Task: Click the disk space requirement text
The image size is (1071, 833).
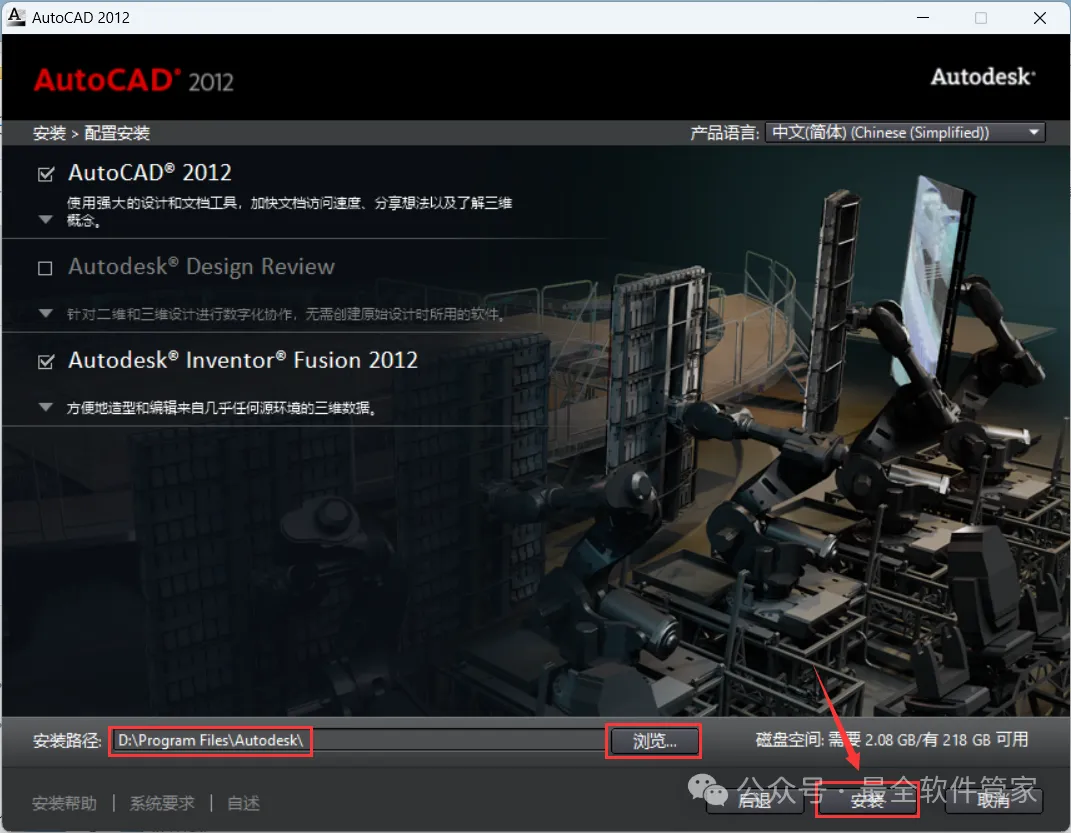Action: (891, 739)
